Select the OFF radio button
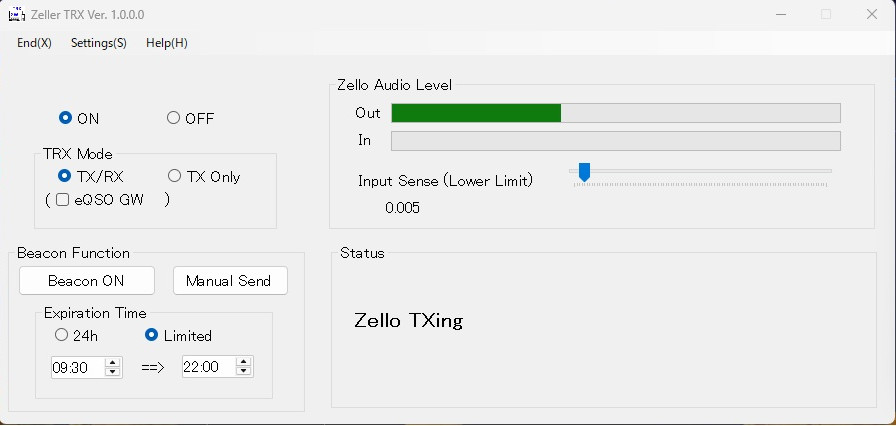 [x=174, y=118]
